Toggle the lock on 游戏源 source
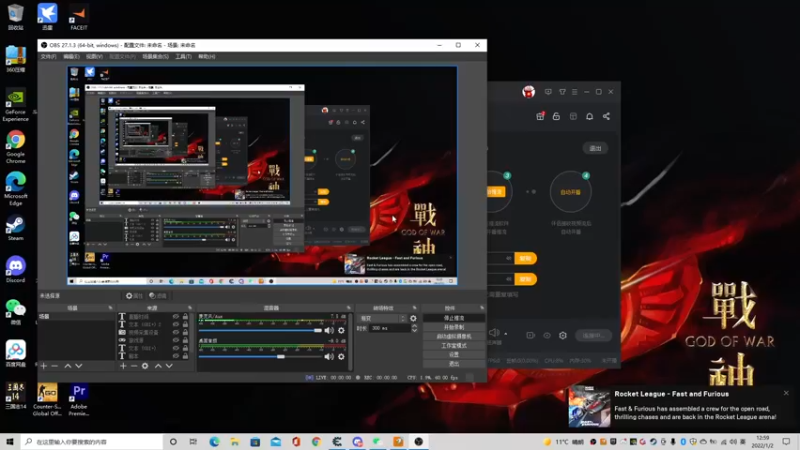The width and height of the screenshot is (800, 450). coord(185,340)
